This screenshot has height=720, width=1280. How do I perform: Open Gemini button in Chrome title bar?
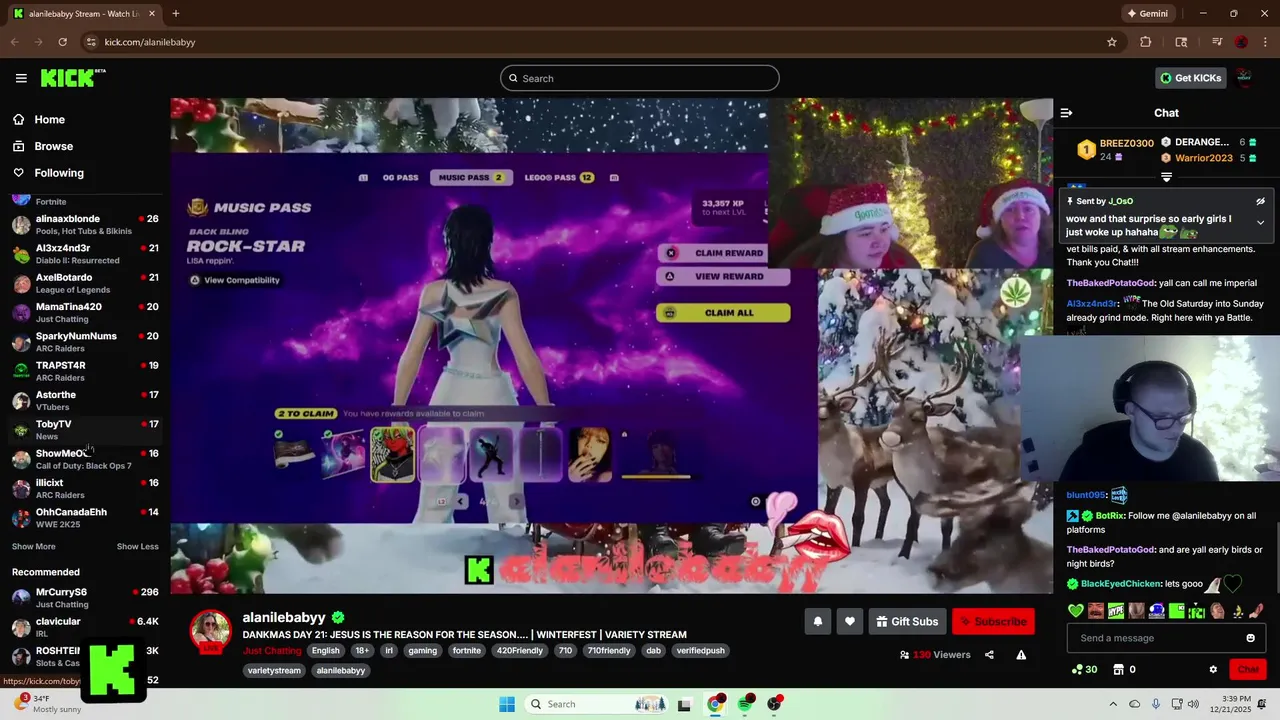(x=1147, y=14)
